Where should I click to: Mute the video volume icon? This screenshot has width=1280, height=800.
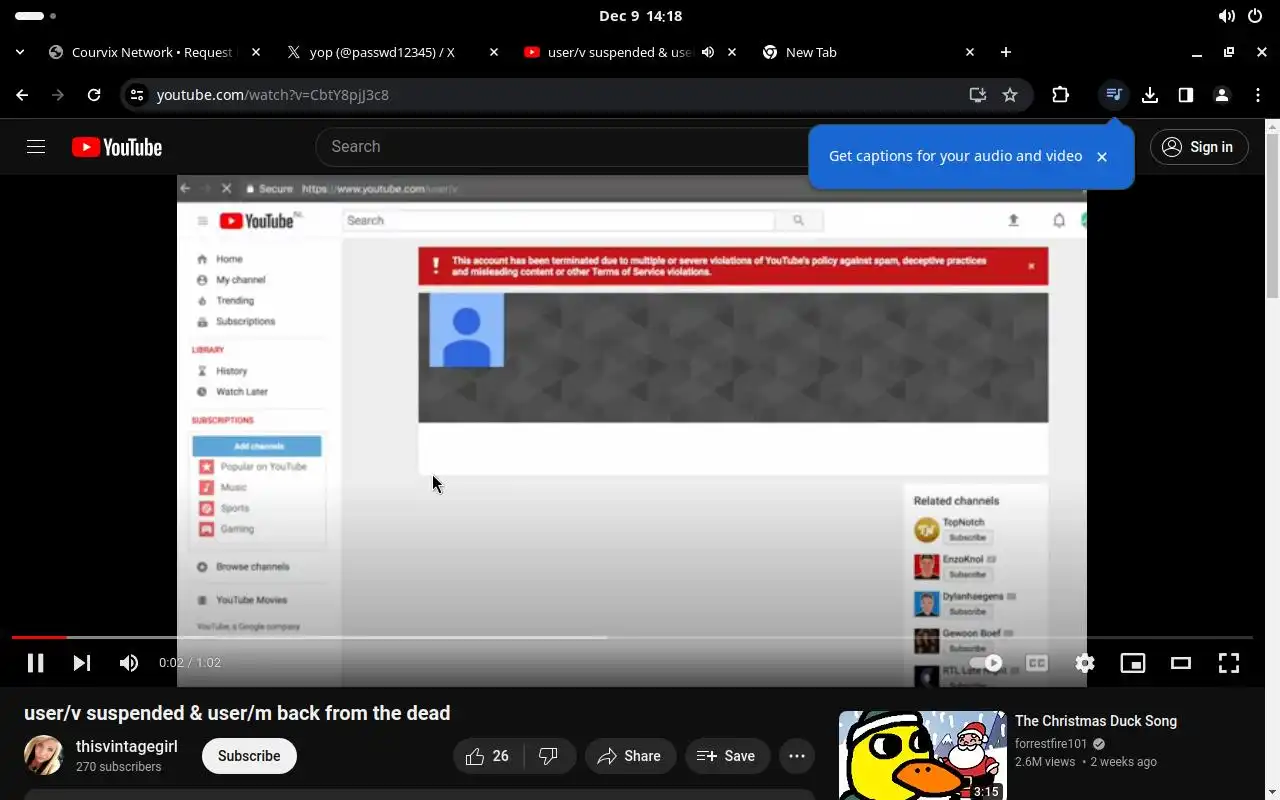pyautogui.click(x=129, y=663)
